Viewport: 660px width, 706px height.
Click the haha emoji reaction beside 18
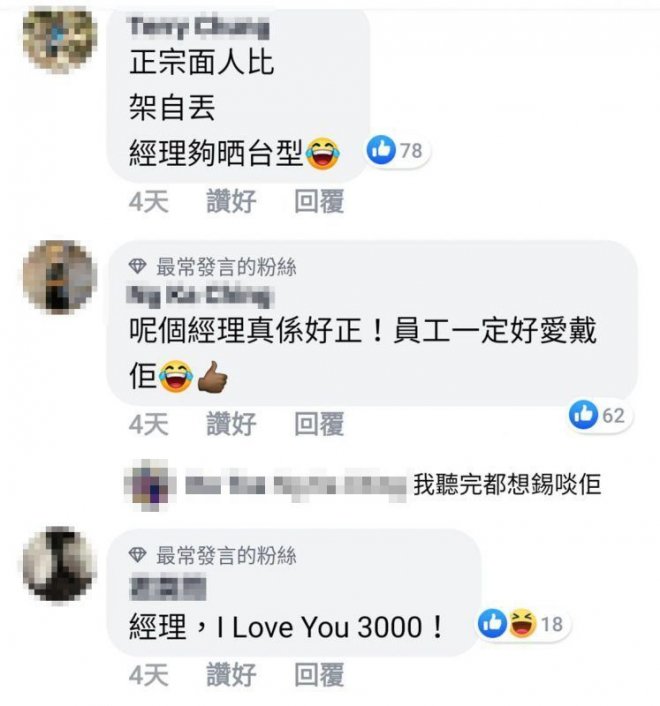pyautogui.click(x=522, y=624)
